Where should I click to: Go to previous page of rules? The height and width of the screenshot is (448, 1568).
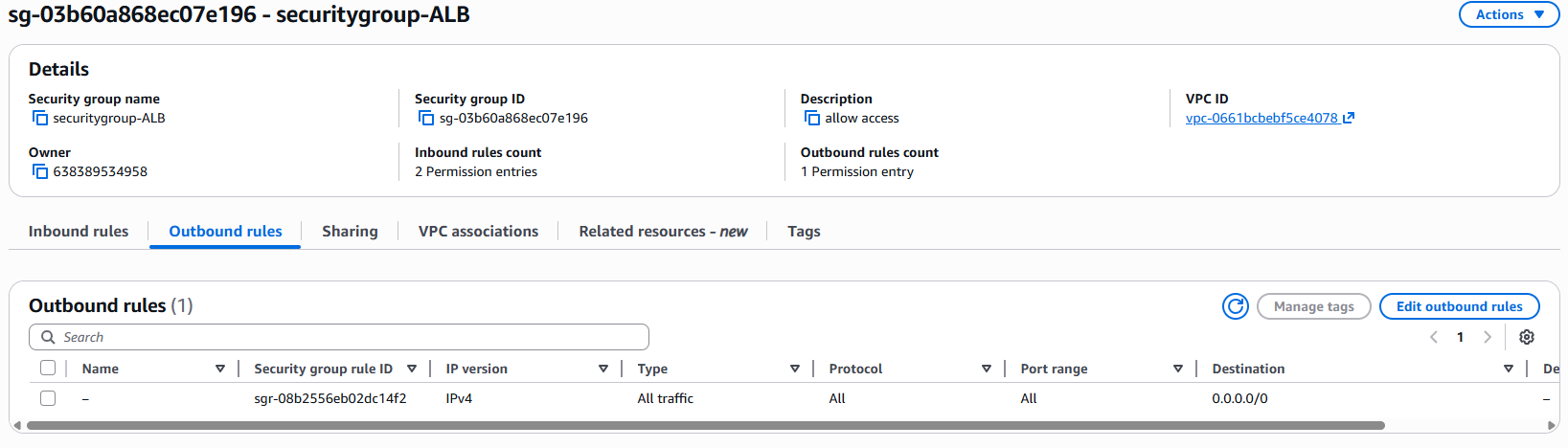[x=1434, y=337]
